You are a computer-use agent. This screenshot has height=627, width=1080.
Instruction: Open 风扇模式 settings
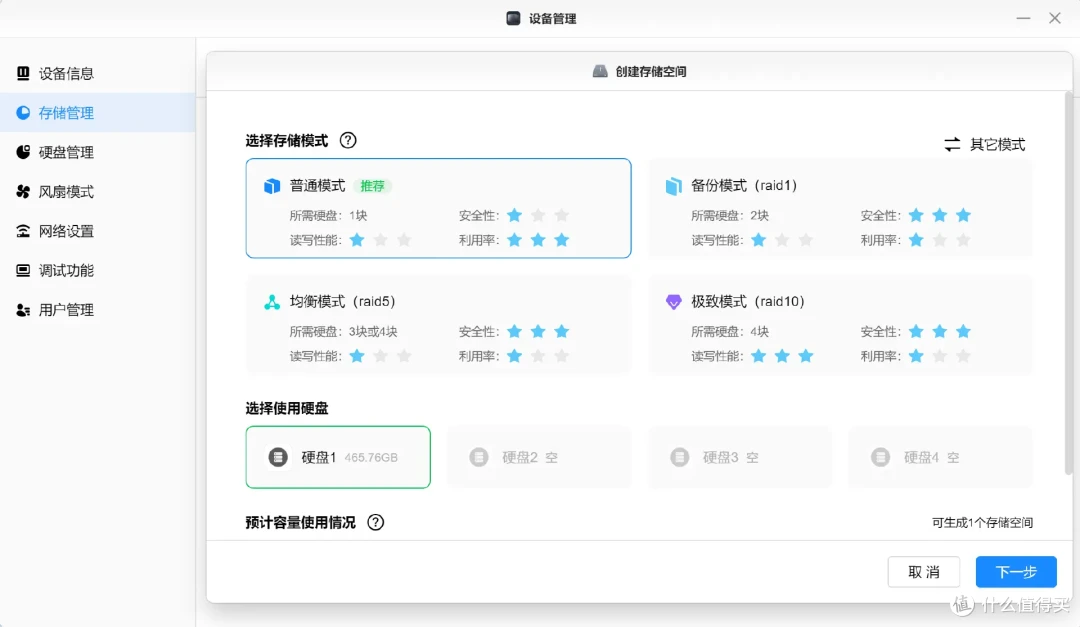pyautogui.click(x=97, y=191)
